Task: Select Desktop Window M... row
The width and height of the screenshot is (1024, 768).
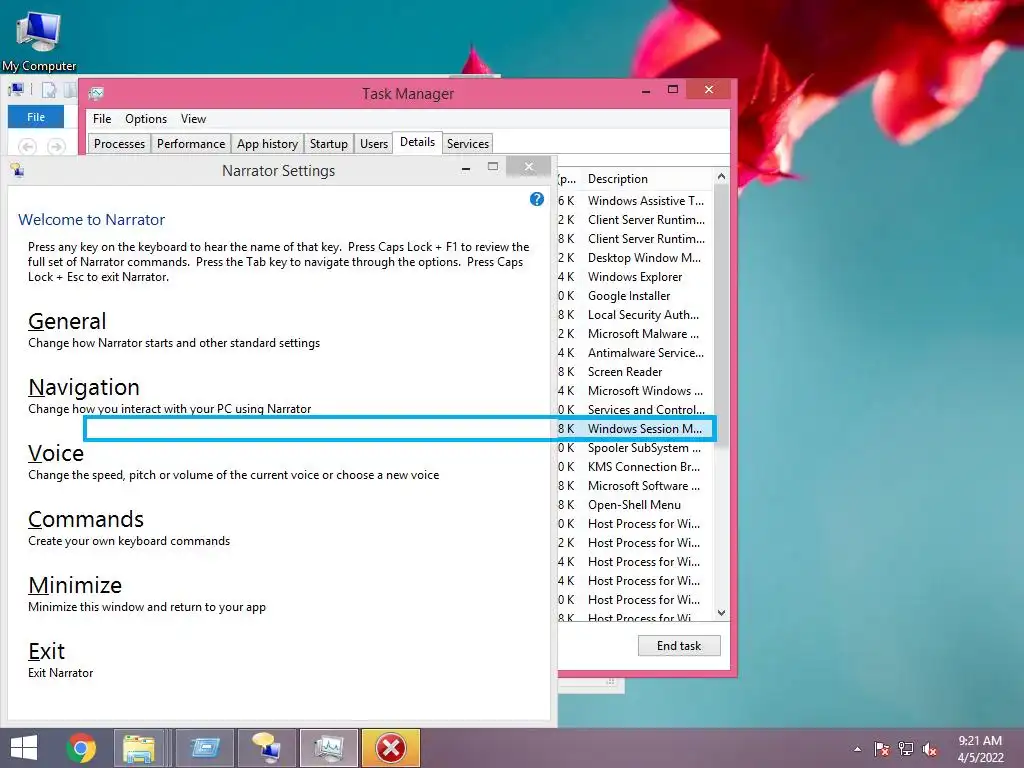Action: click(x=635, y=258)
